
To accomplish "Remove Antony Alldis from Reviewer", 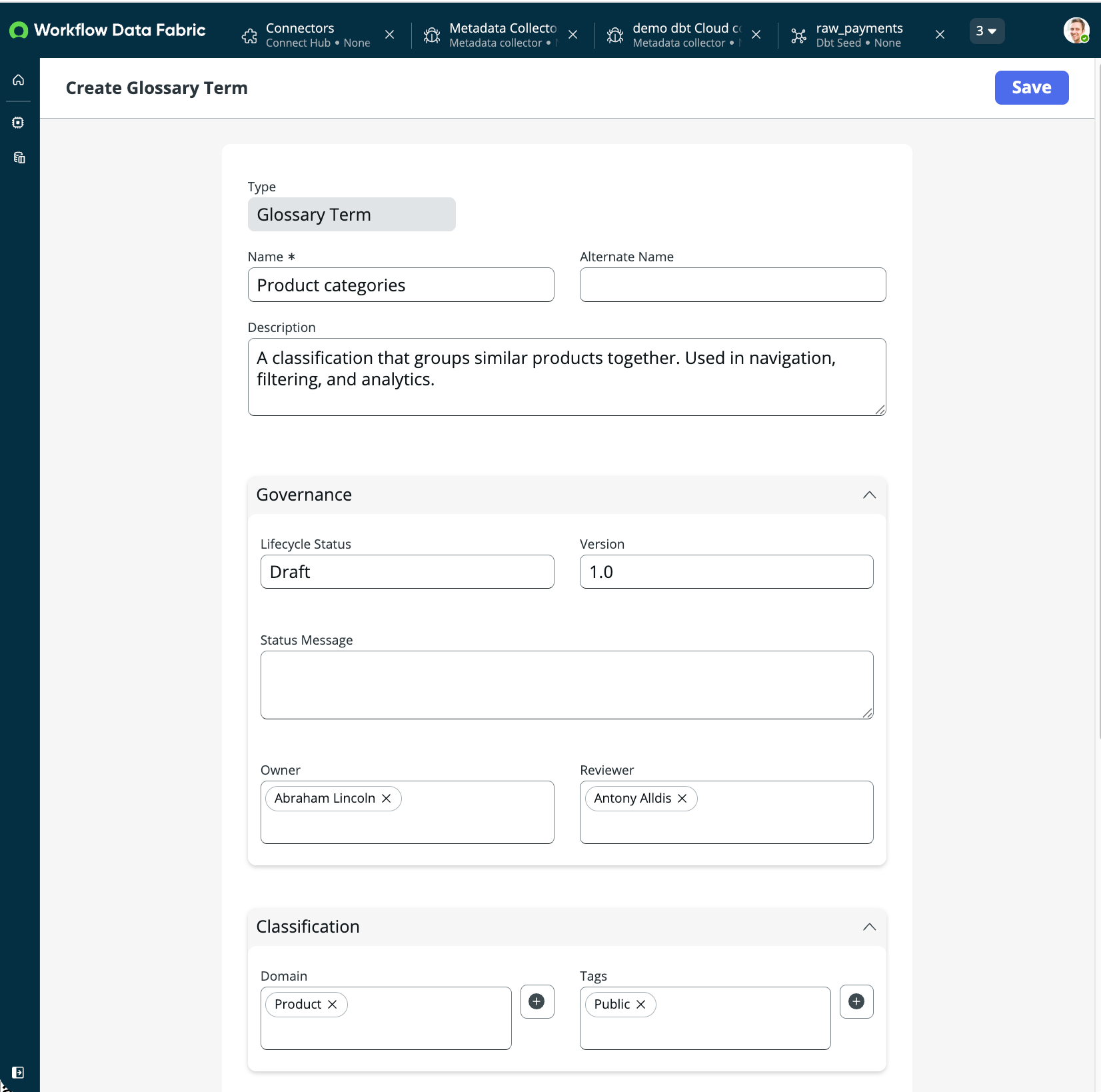I will click(x=682, y=799).
